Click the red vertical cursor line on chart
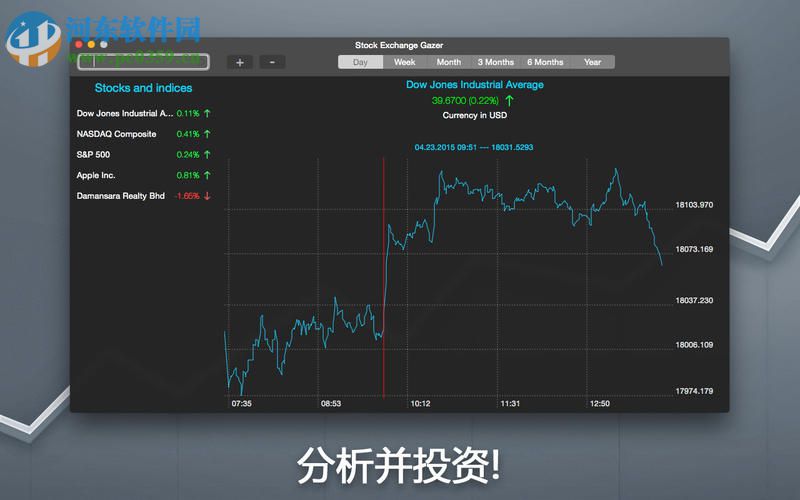The height and width of the screenshot is (500, 800). click(384, 278)
